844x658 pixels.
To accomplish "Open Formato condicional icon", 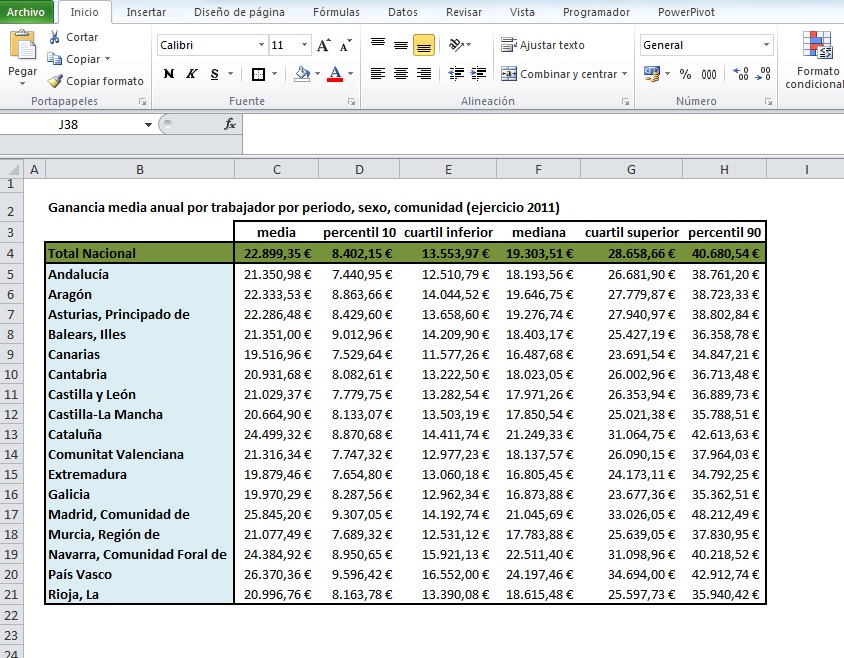I will click(x=818, y=45).
